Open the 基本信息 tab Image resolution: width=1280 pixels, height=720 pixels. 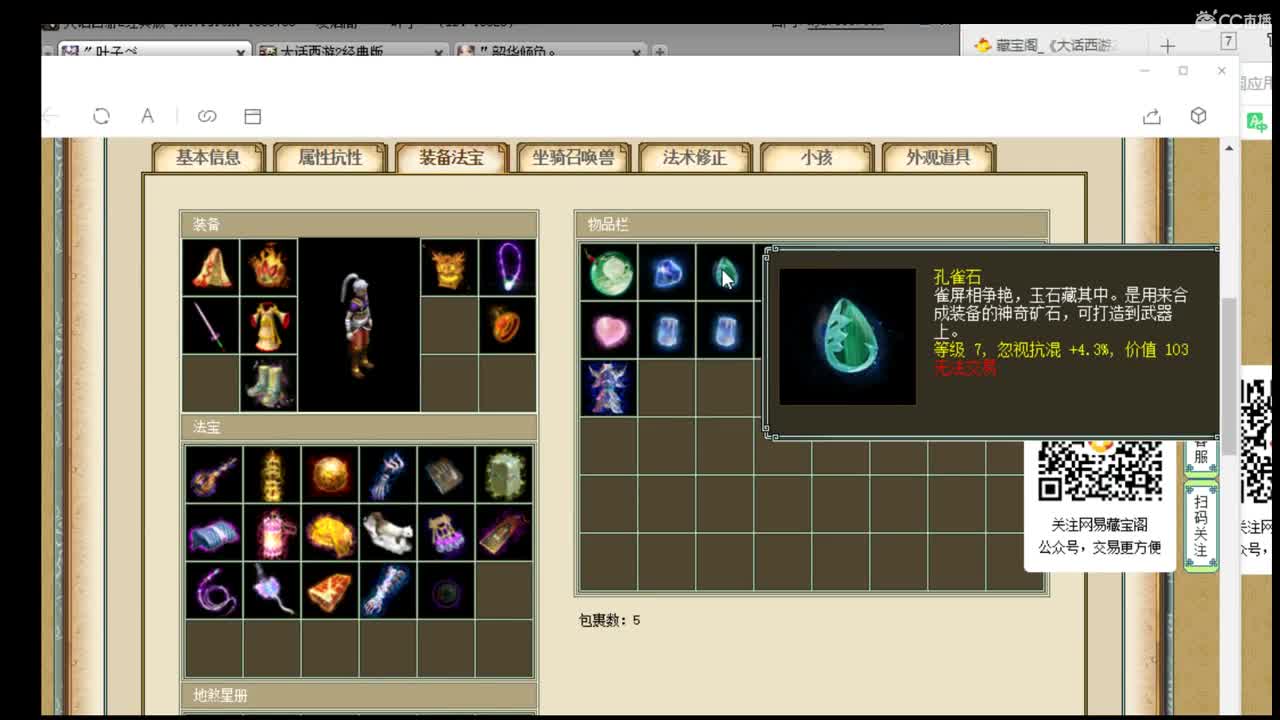pos(208,158)
